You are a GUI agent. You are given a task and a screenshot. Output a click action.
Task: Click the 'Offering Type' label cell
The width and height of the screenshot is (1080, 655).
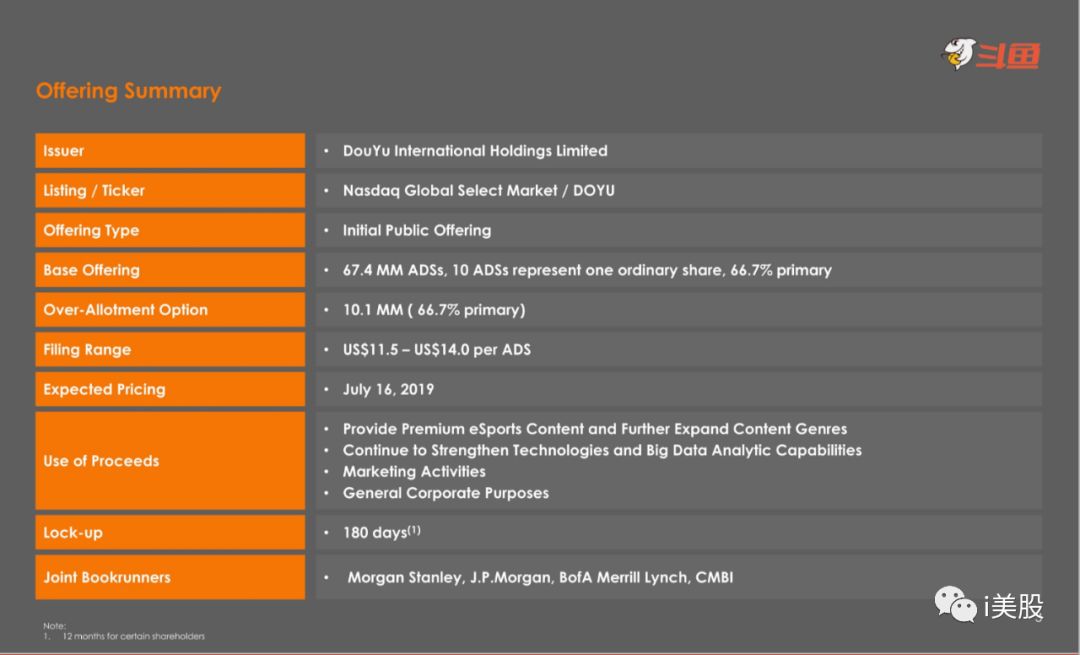[x=170, y=230]
